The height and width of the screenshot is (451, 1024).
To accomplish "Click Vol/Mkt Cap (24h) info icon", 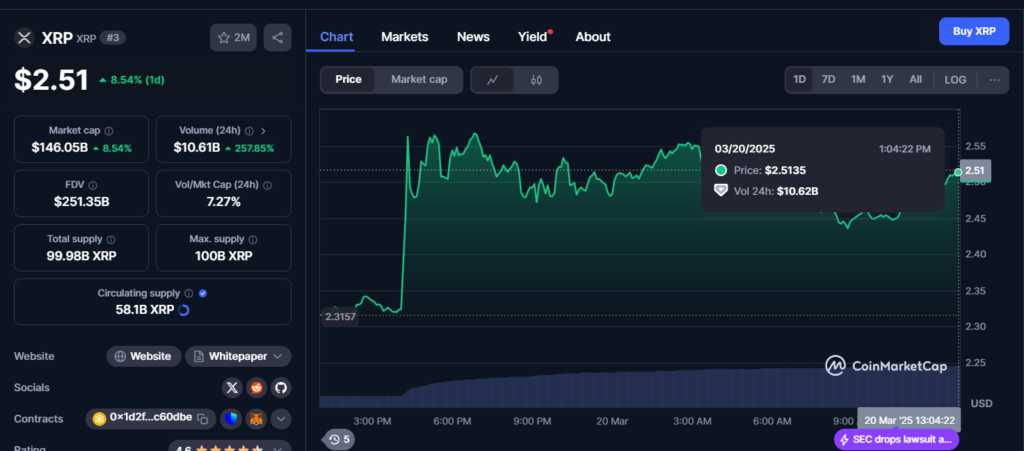I will coord(267,185).
